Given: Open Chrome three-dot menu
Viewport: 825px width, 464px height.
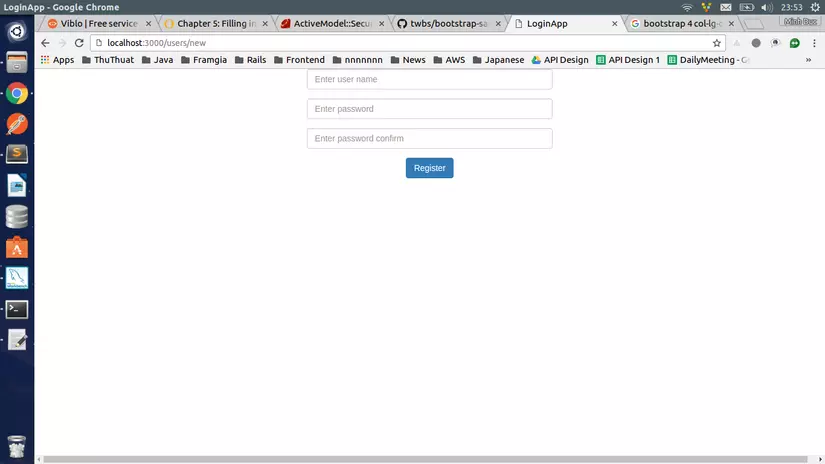Looking at the screenshot, I should (x=814, y=43).
